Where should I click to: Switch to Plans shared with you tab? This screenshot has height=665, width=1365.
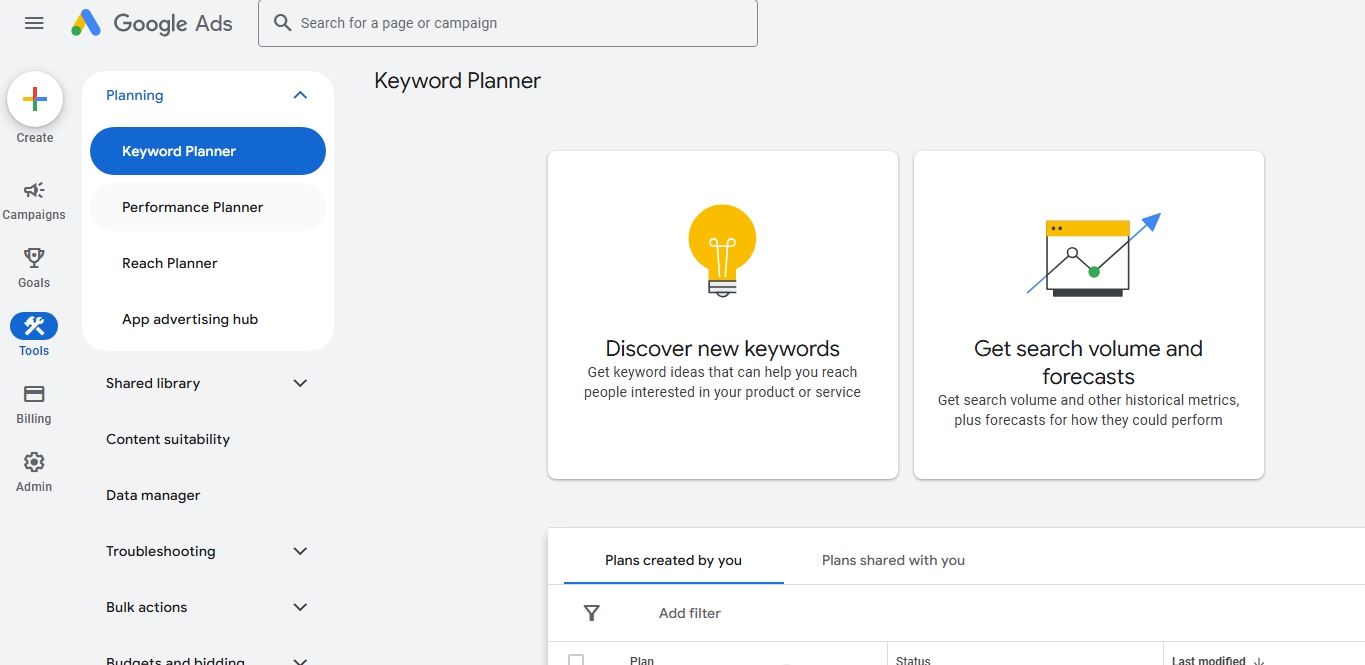pos(893,560)
